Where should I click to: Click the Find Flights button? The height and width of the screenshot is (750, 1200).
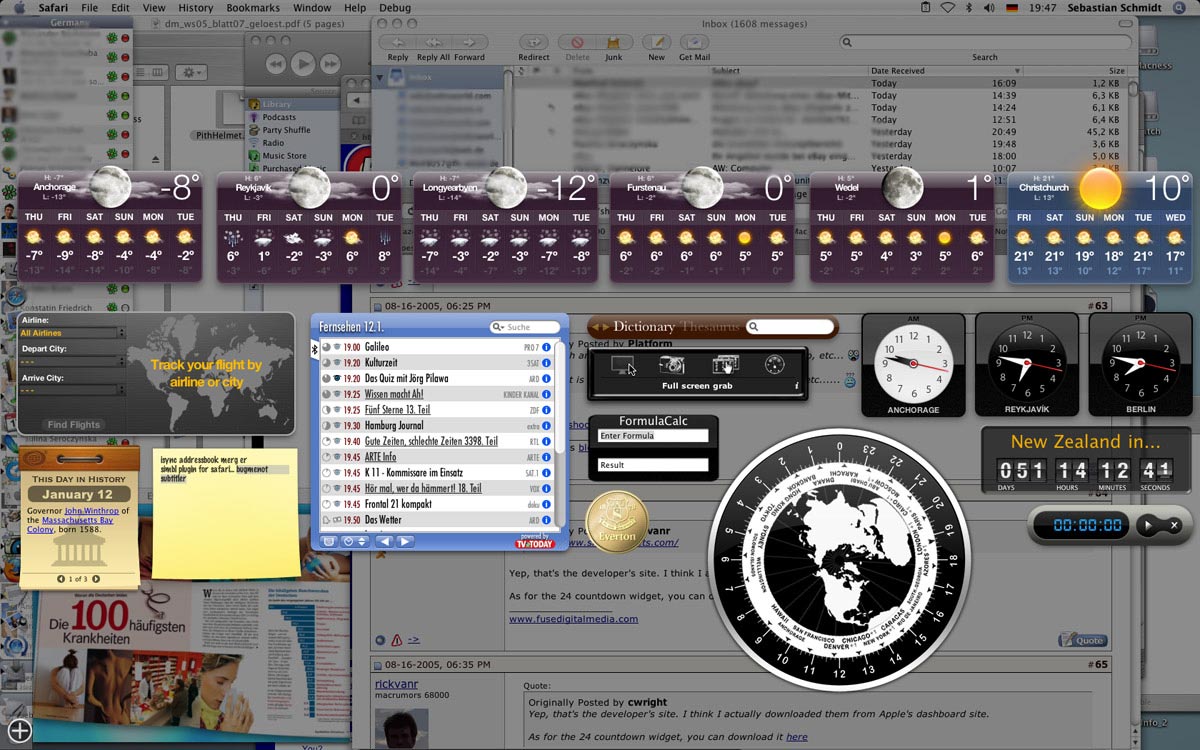click(x=73, y=425)
